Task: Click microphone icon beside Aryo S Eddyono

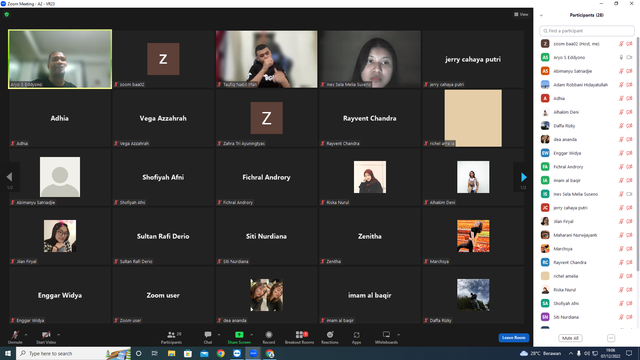Action: 621,58
